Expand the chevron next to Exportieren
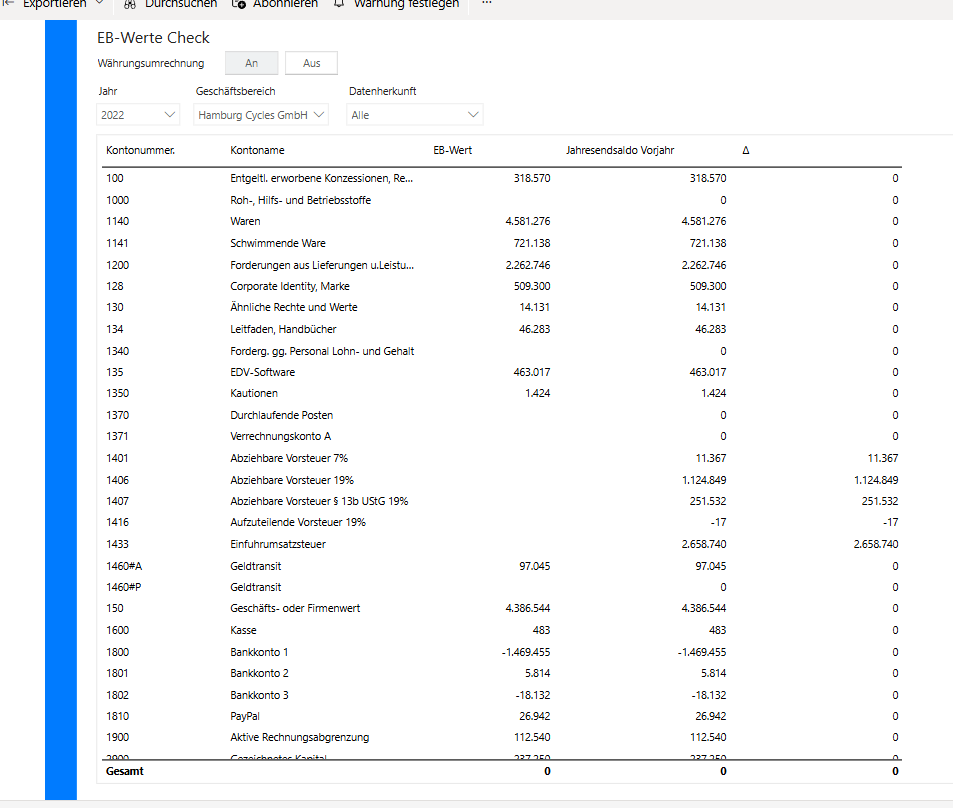 [100, 3]
